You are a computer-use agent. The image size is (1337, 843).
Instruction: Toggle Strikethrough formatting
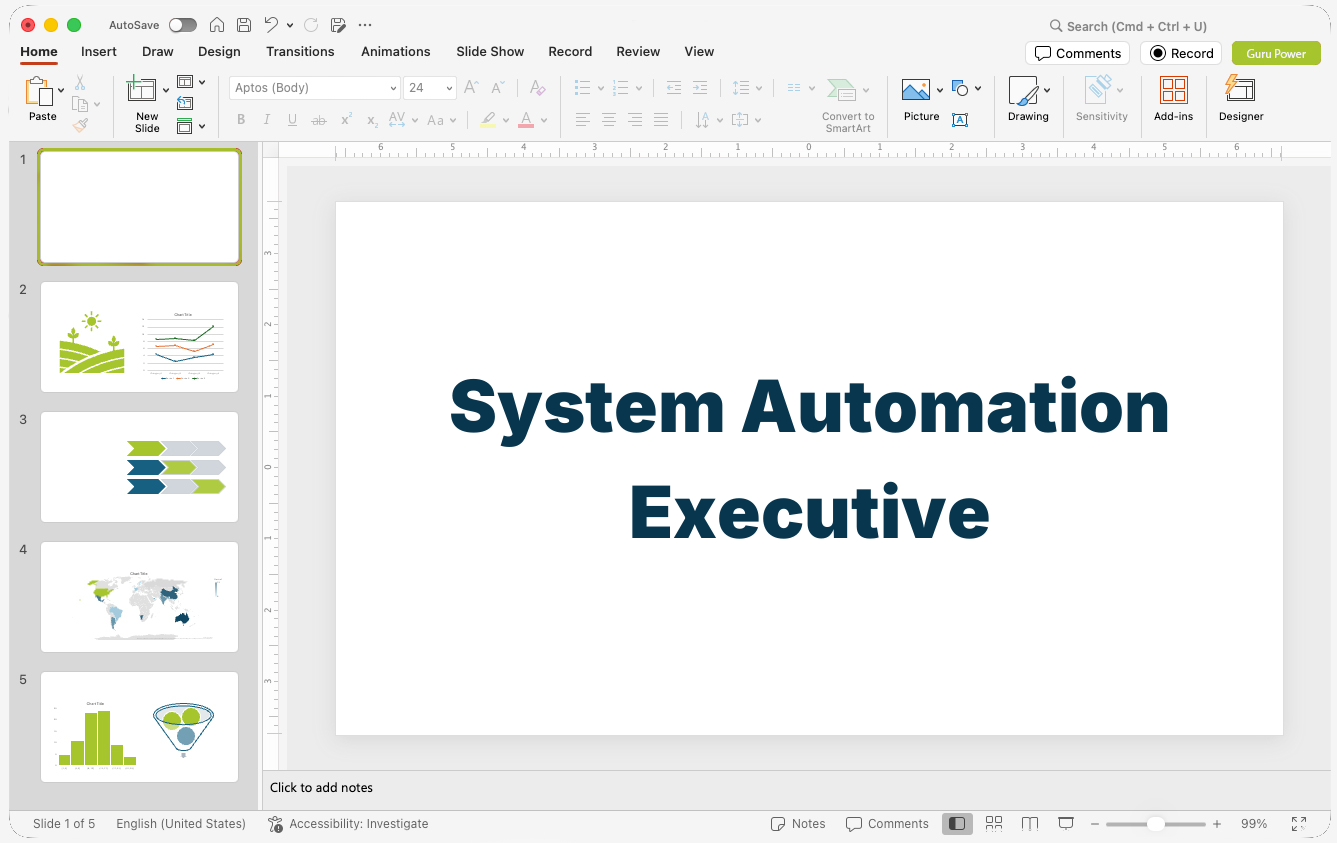coord(319,120)
